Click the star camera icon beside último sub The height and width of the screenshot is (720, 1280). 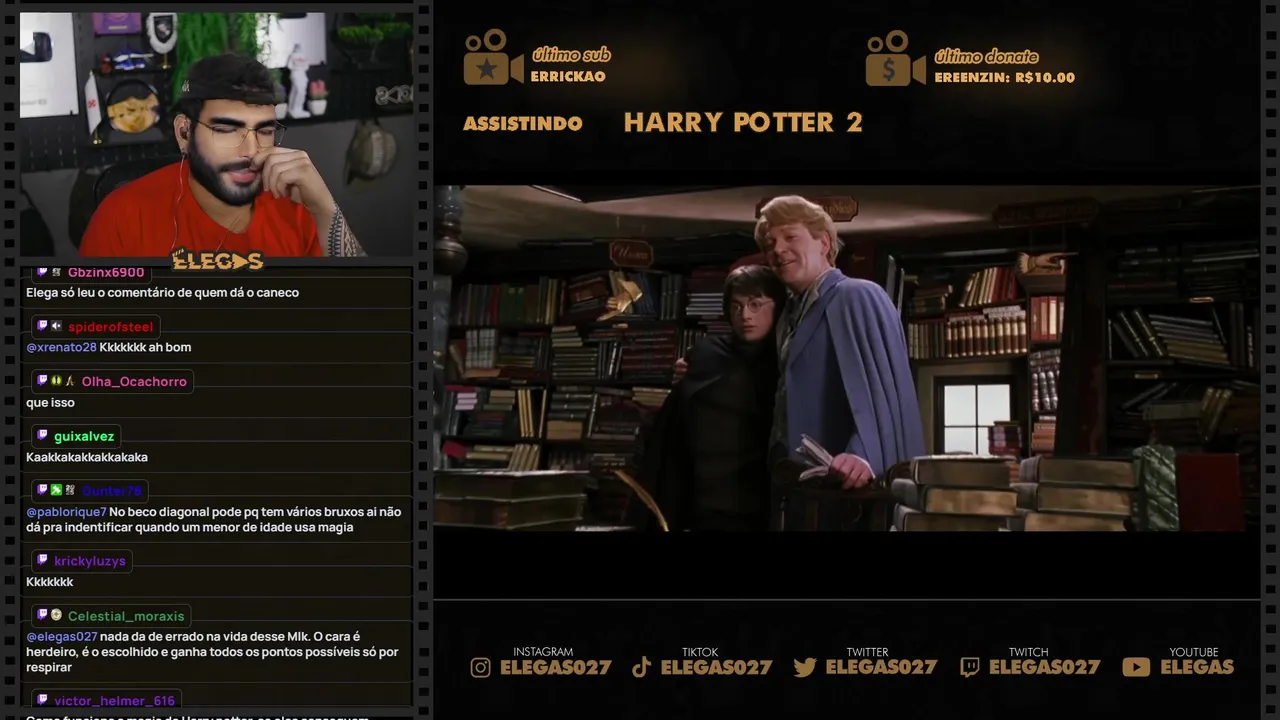pos(493,58)
